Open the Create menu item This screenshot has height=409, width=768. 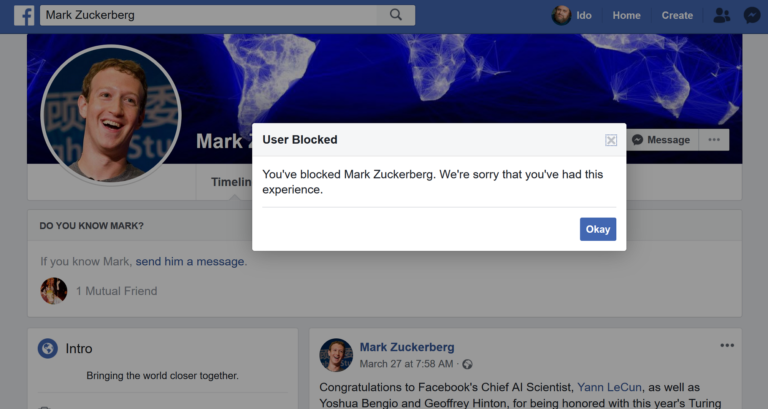[x=677, y=15]
